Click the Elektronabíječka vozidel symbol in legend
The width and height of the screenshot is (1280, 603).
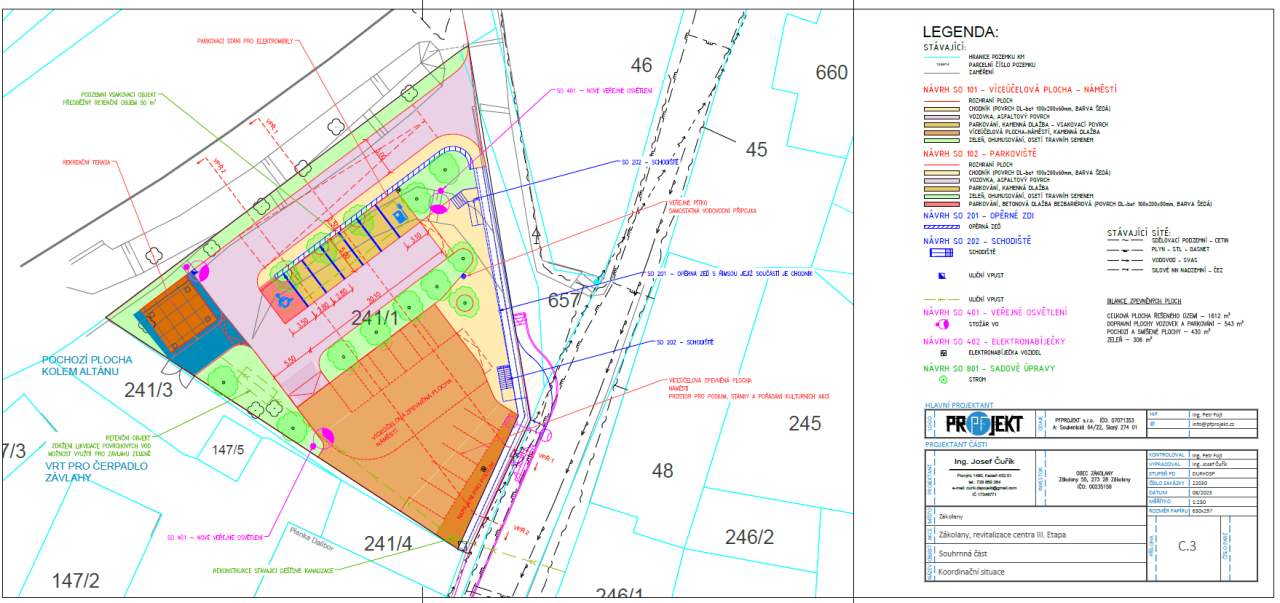pyautogui.click(x=942, y=353)
